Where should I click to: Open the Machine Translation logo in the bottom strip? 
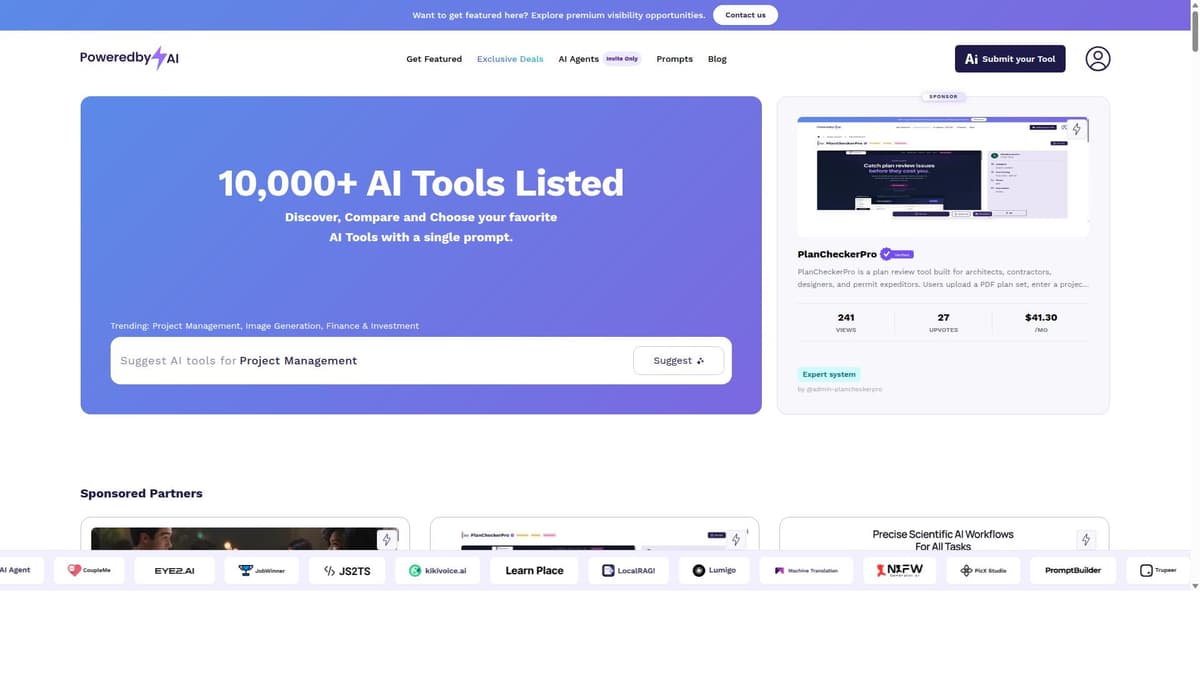click(806, 570)
